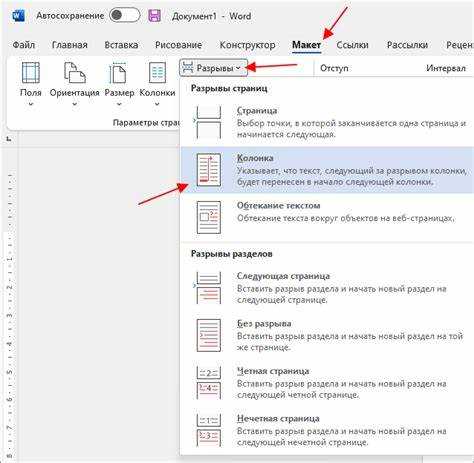This screenshot has height=463, width=474.
Task: Select the Страница break option text
Action: (x=257, y=110)
